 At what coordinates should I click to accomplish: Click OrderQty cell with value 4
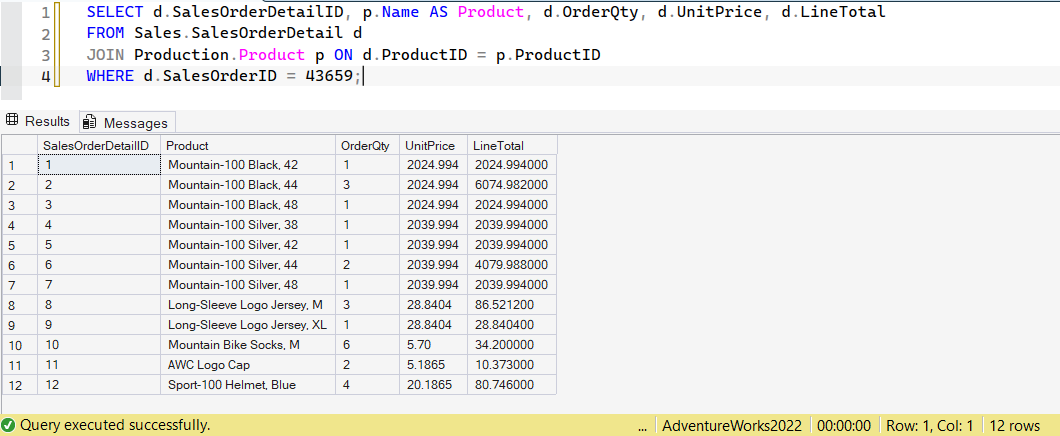(367, 385)
